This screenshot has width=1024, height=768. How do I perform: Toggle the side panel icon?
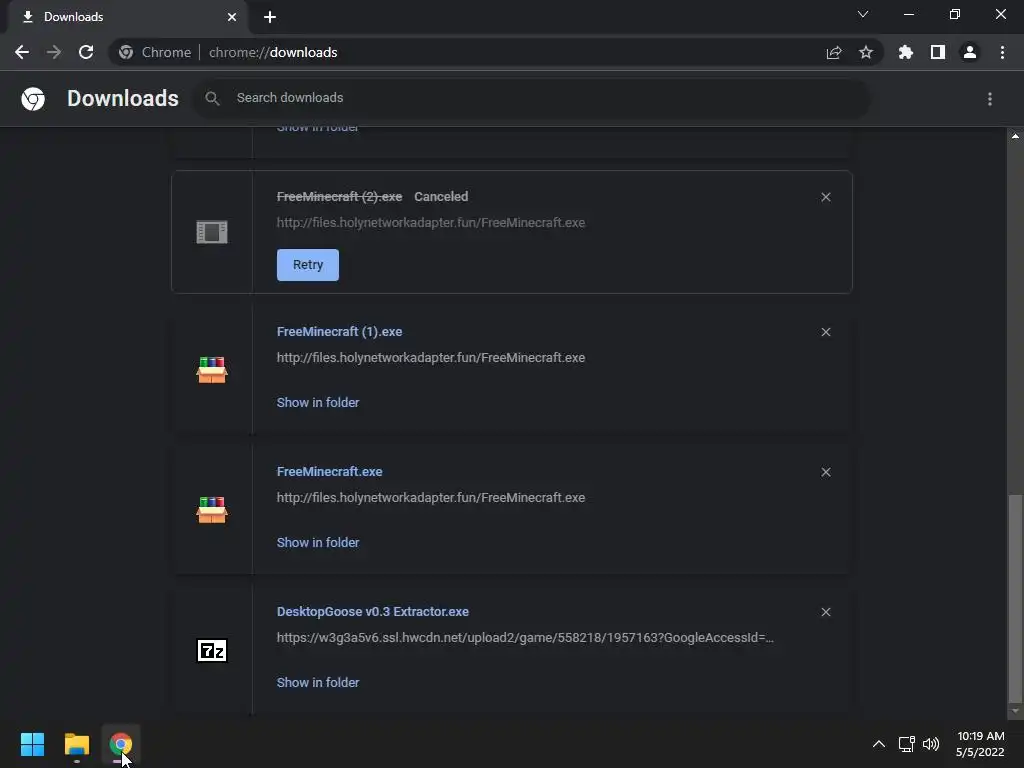click(938, 52)
